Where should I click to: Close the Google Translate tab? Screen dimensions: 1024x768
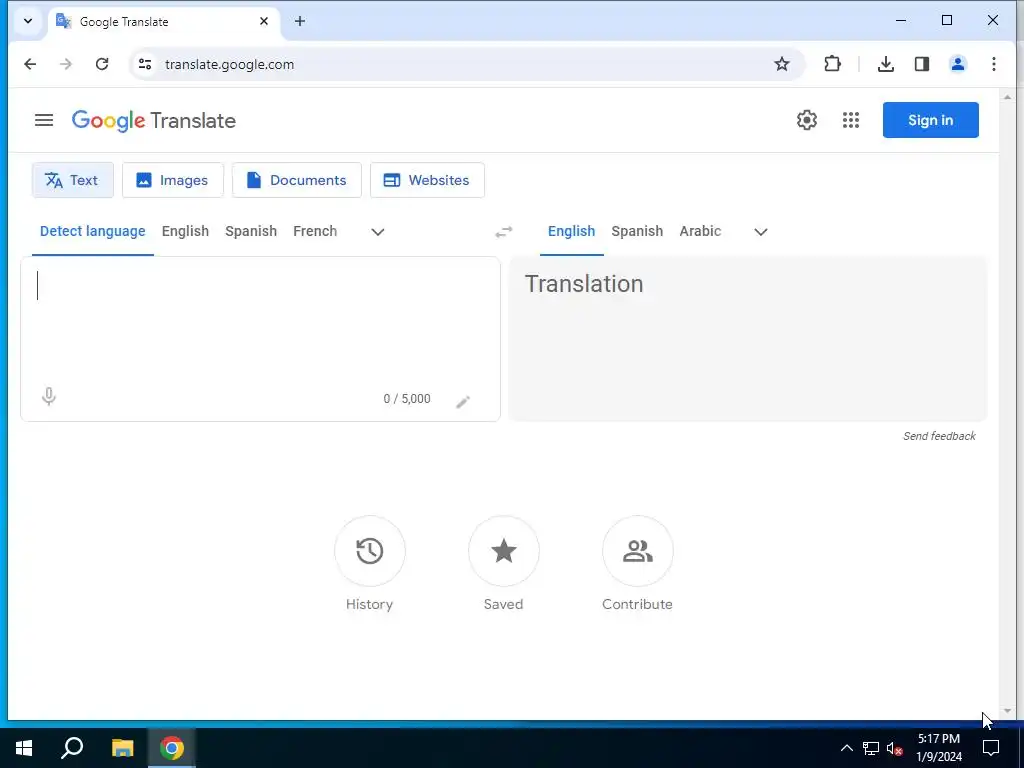(x=264, y=21)
